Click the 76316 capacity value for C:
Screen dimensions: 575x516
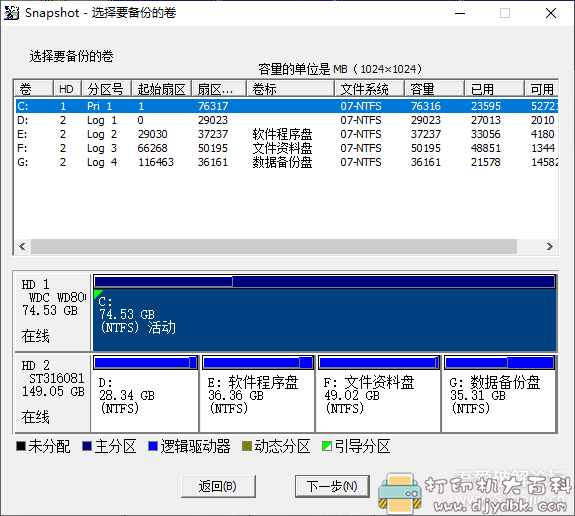[x=425, y=106]
